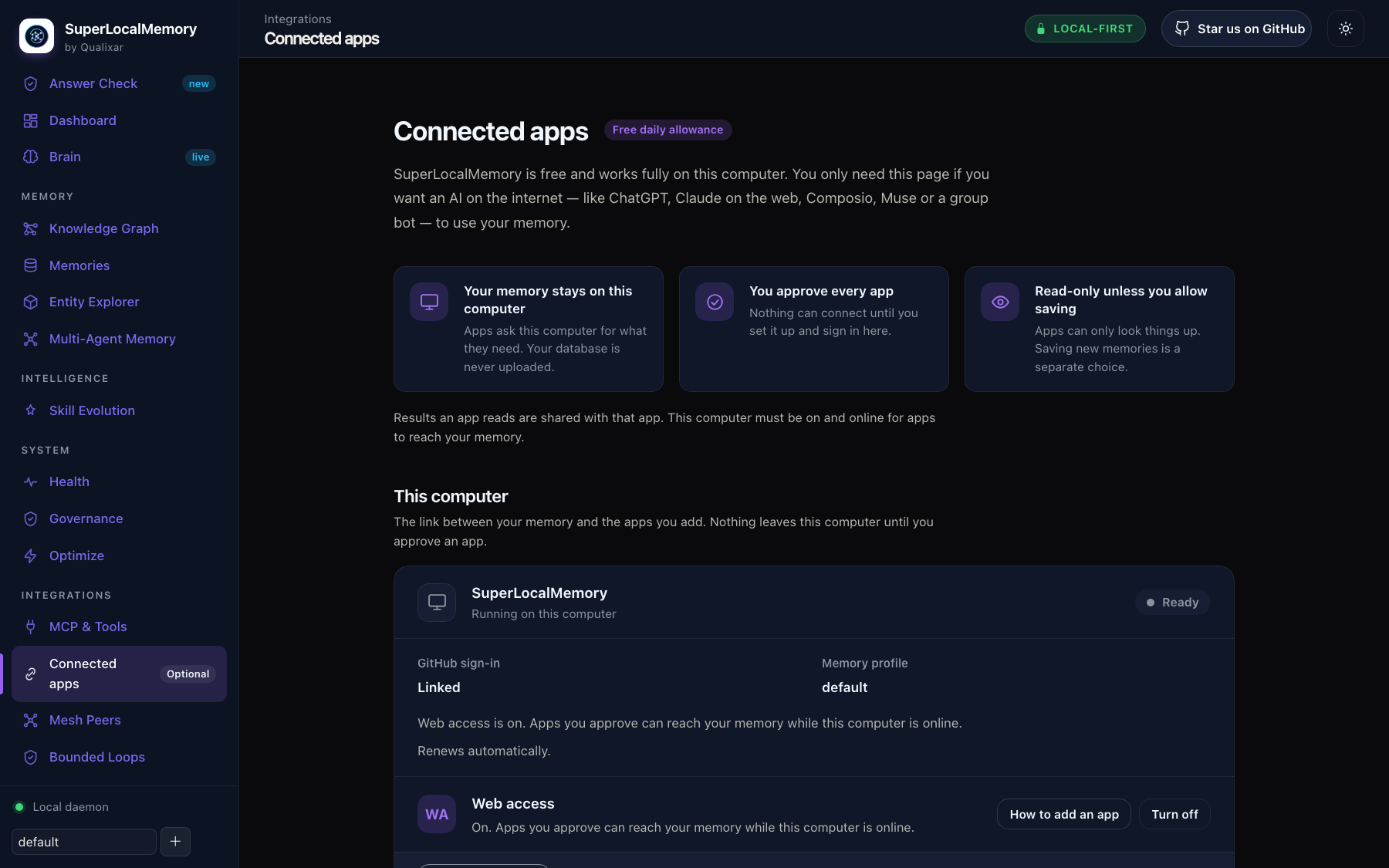Click Star us on GitHub button
Viewport: 1389px width, 868px height.
pyautogui.click(x=1236, y=29)
